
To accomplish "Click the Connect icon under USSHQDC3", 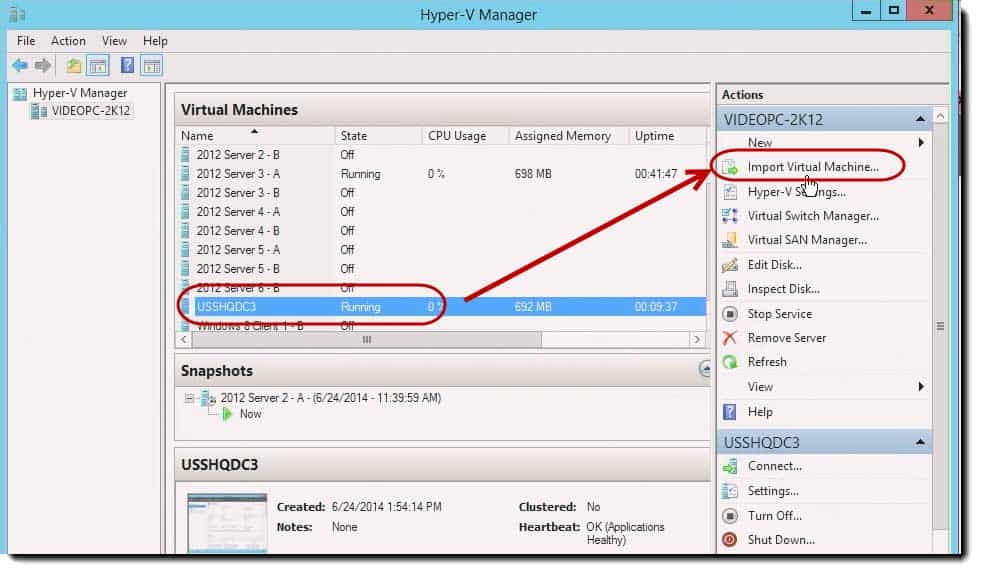I will tap(730, 466).
